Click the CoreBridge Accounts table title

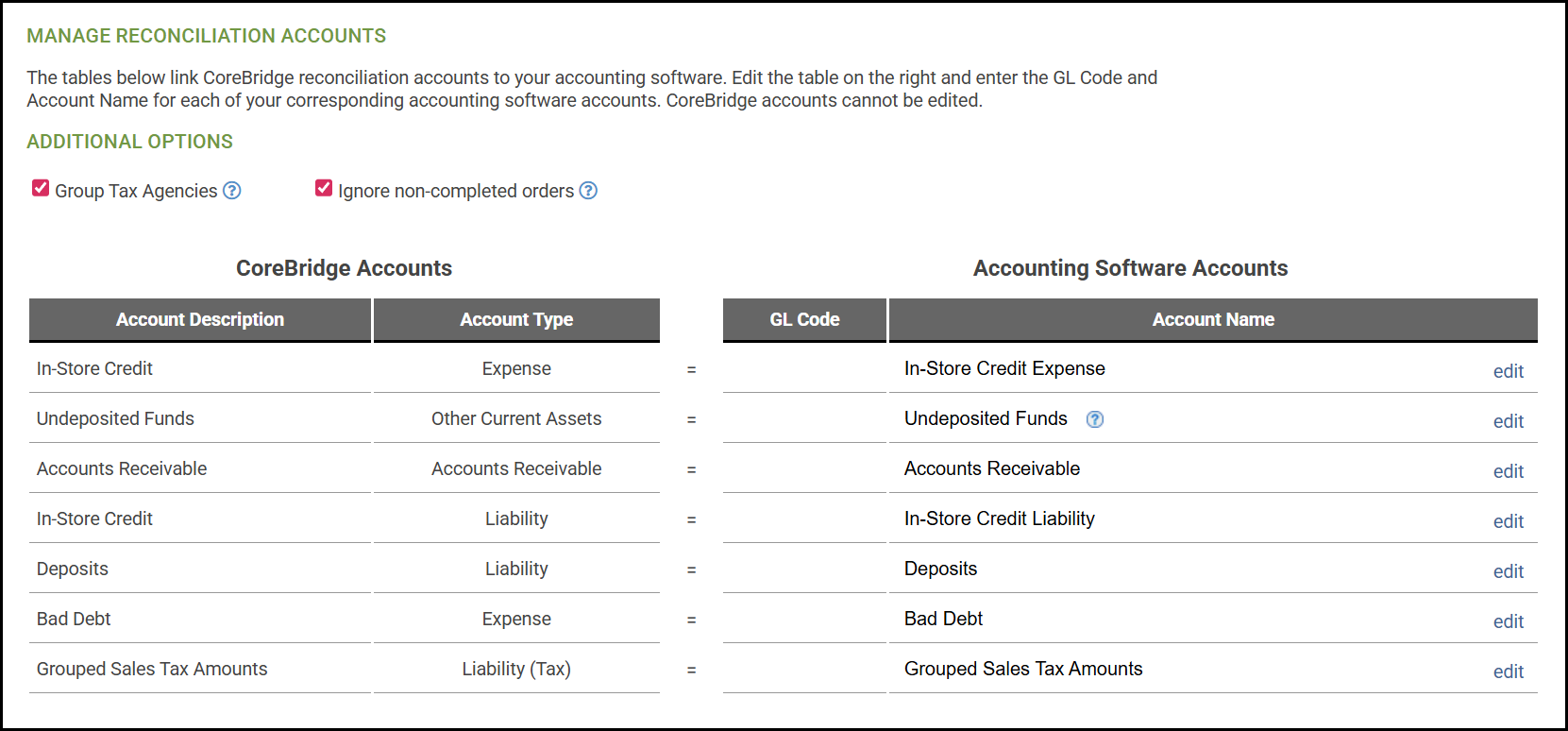344,268
